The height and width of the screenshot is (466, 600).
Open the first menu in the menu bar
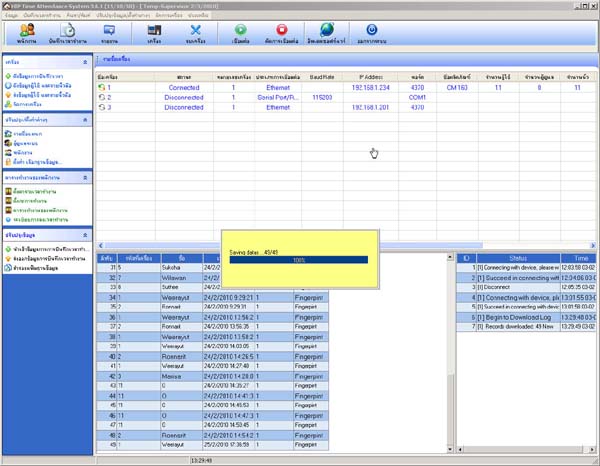11,15
